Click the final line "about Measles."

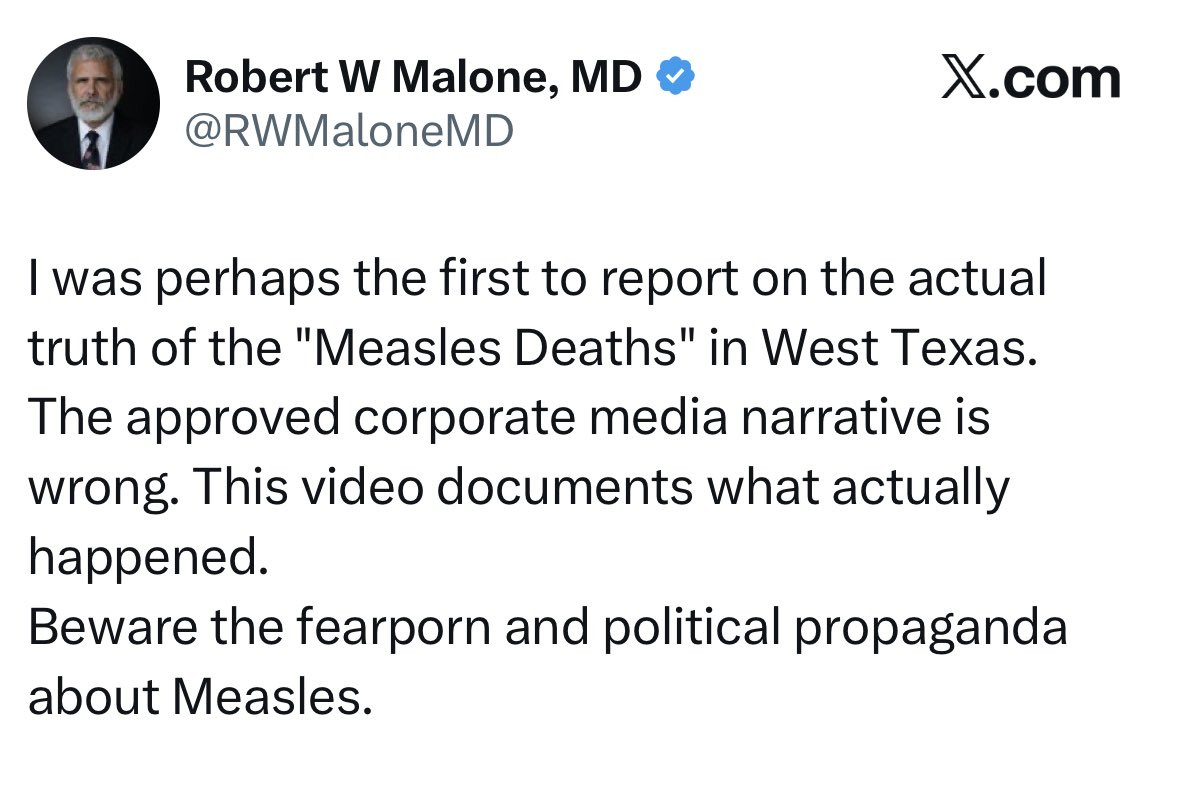(x=201, y=697)
